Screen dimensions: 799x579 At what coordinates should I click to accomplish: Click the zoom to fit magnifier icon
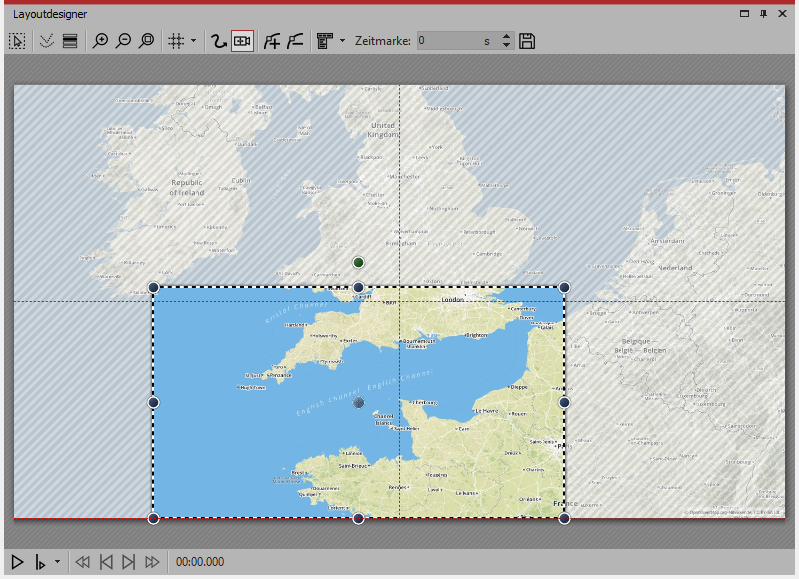pos(147,41)
